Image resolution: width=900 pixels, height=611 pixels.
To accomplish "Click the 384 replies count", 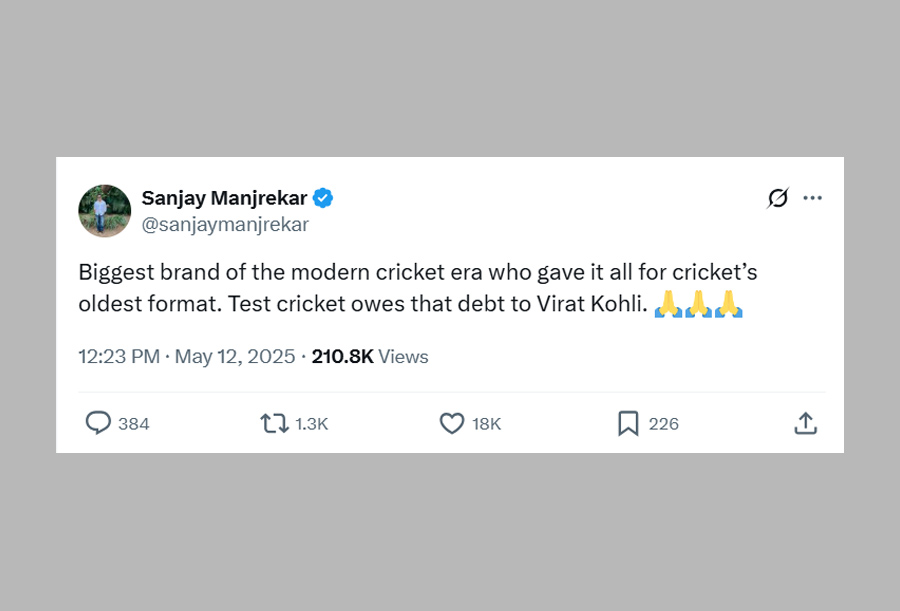I will (134, 424).
